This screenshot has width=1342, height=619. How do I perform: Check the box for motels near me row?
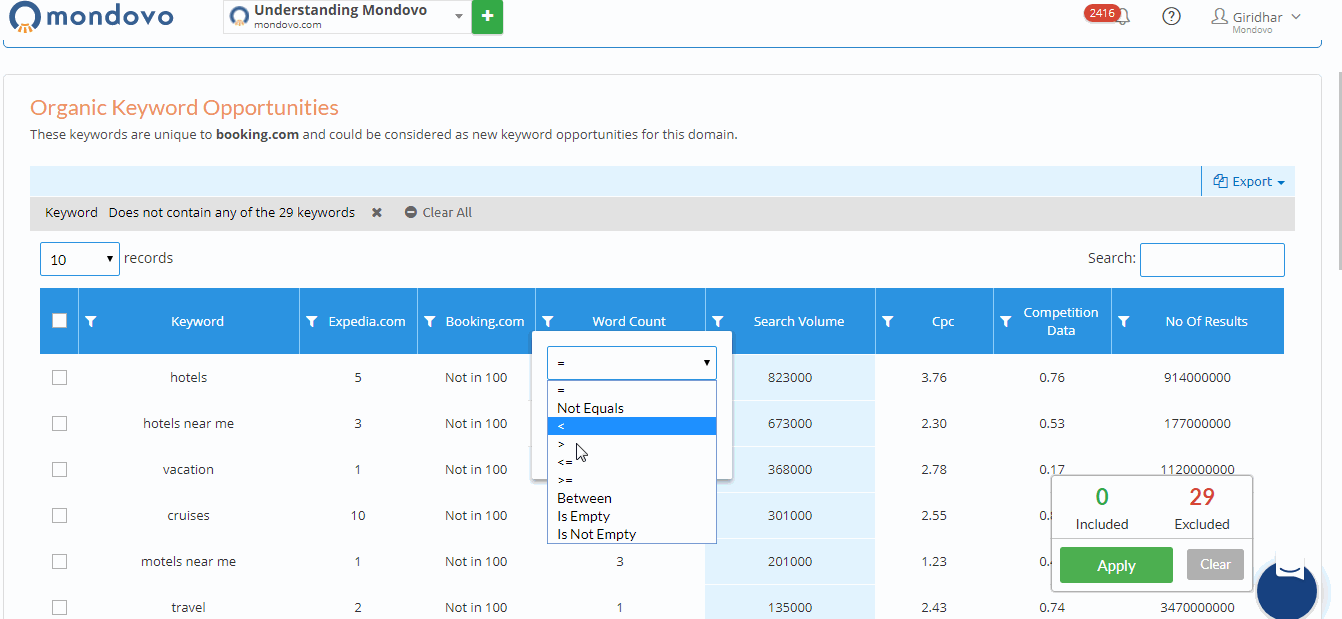pos(59,561)
